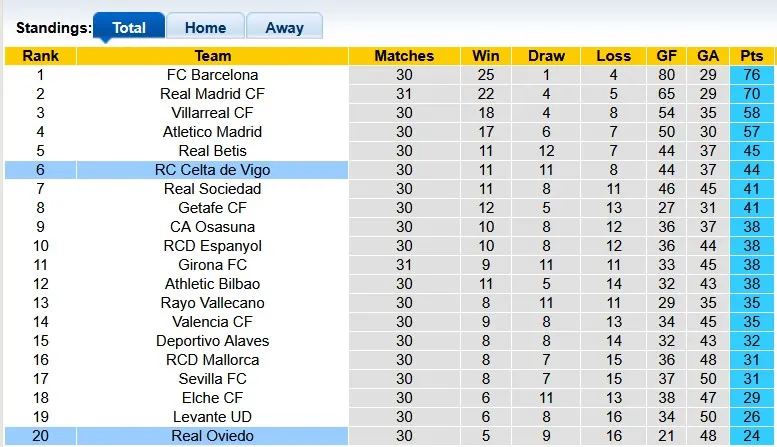
Task: Click the FC Barcelona team link
Action: [x=212, y=75]
